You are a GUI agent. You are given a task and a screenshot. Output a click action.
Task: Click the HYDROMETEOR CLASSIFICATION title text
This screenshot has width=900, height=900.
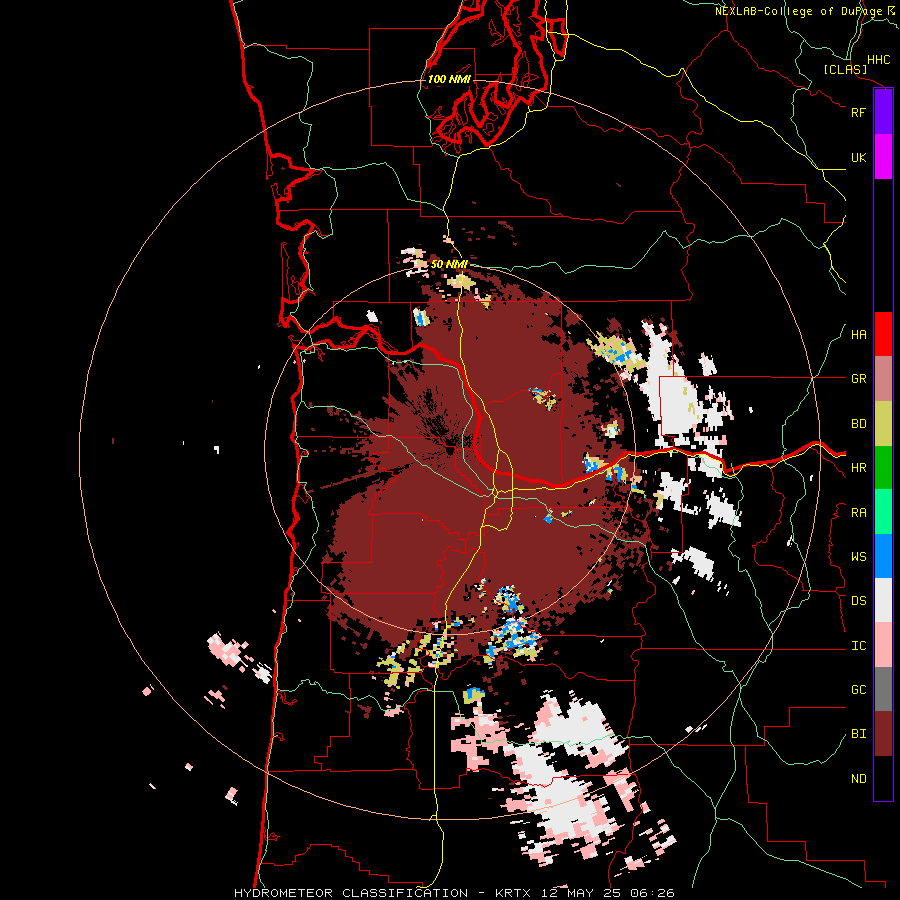pos(351,893)
